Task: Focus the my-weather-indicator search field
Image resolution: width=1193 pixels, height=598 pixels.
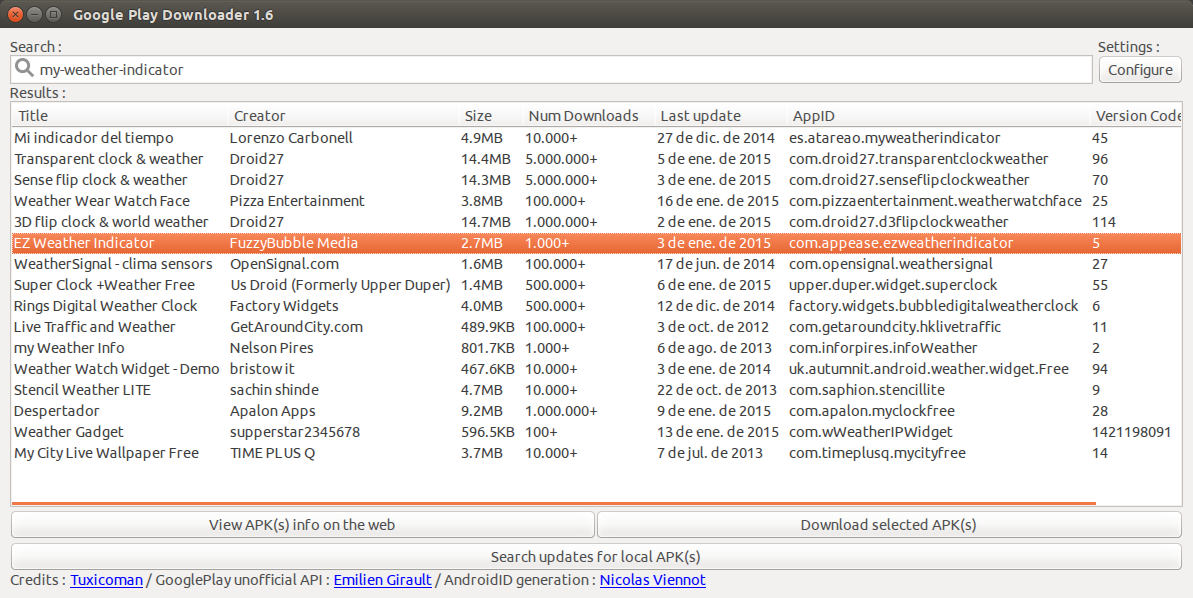Action: coord(552,69)
